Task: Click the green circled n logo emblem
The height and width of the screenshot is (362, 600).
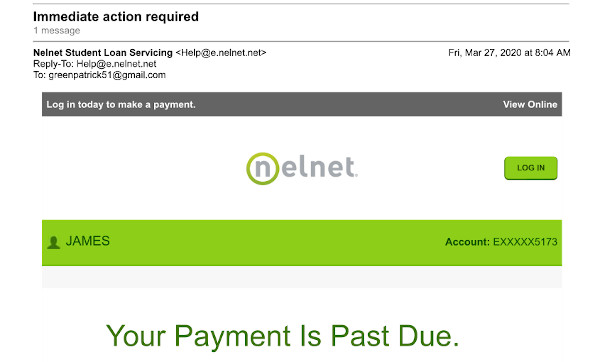Action: pos(262,168)
